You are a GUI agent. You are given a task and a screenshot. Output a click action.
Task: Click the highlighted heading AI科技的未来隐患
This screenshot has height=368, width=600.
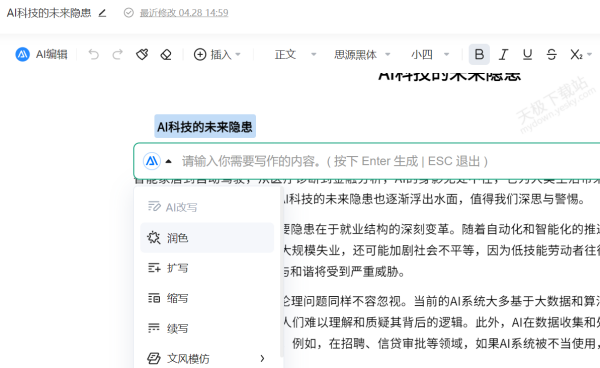pyautogui.click(x=205, y=126)
